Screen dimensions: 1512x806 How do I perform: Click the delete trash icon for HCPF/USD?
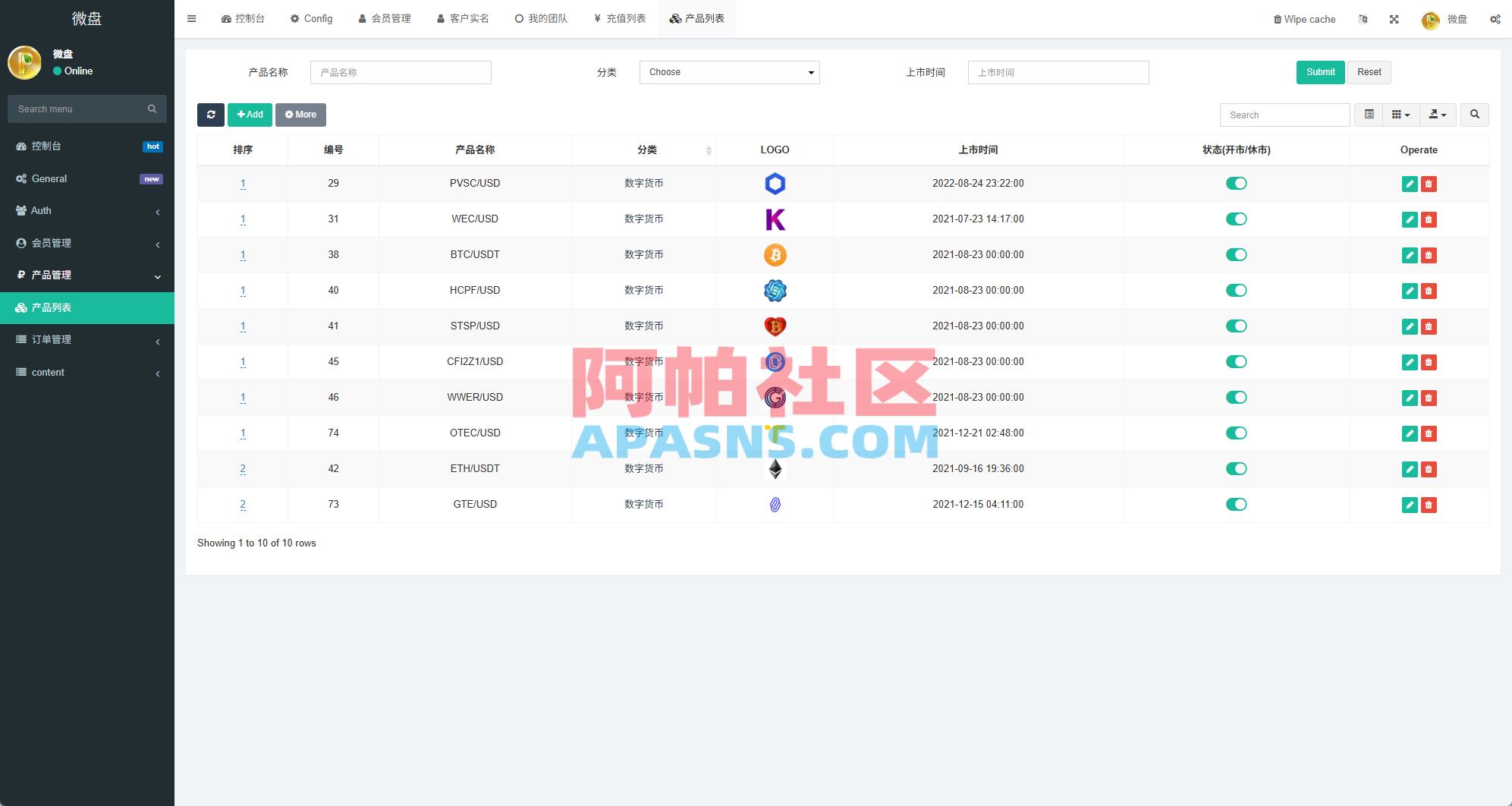click(1429, 291)
